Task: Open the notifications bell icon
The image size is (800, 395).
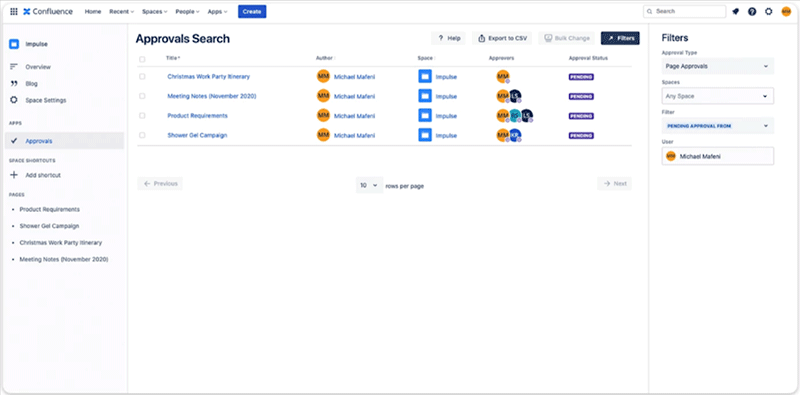Action: coord(735,12)
